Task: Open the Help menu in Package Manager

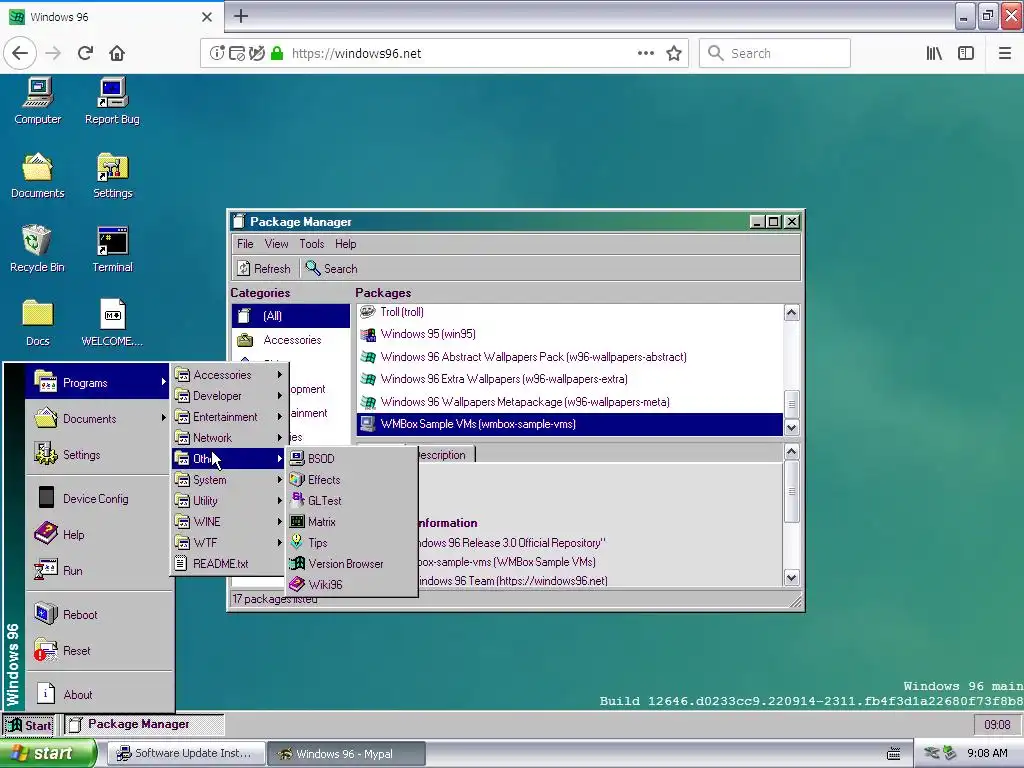Action: coord(345,244)
